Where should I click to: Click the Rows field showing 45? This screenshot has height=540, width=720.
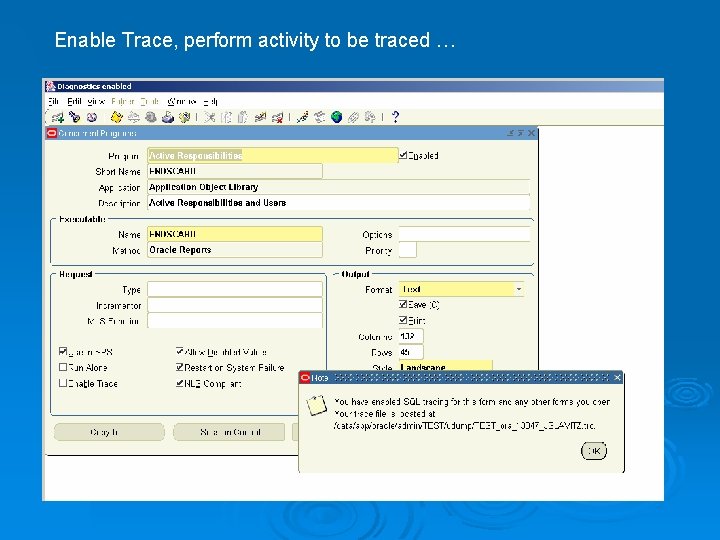click(x=411, y=352)
